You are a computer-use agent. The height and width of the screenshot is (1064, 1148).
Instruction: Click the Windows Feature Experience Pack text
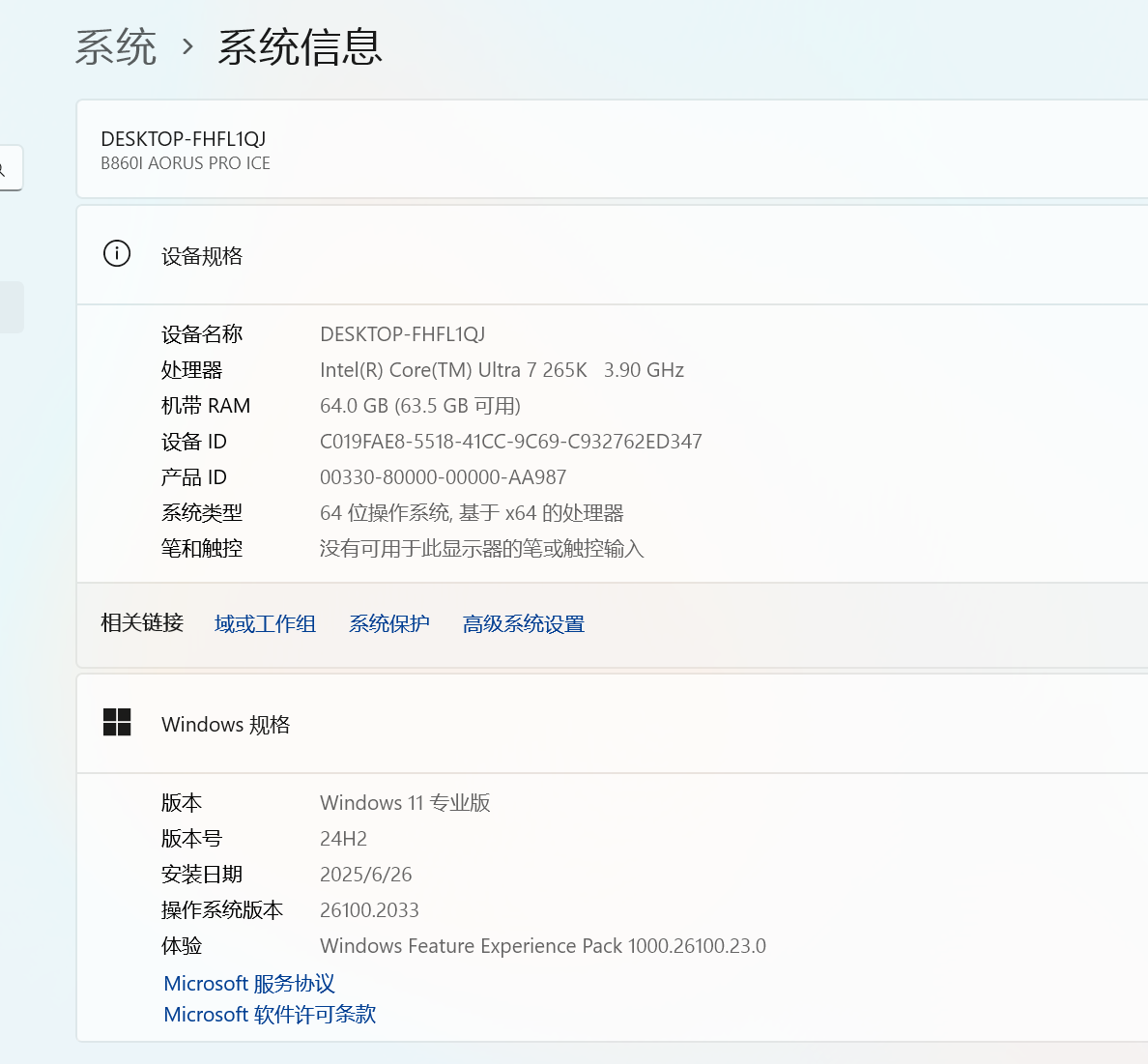pyautogui.click(x=542, y=946)
